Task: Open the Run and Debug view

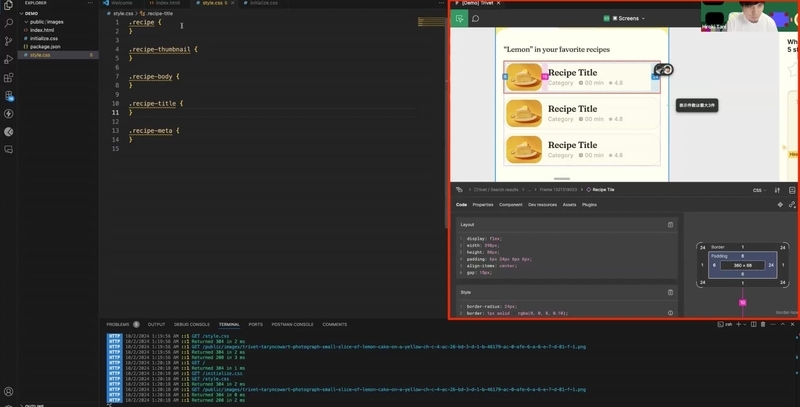Action: [8, 60]
